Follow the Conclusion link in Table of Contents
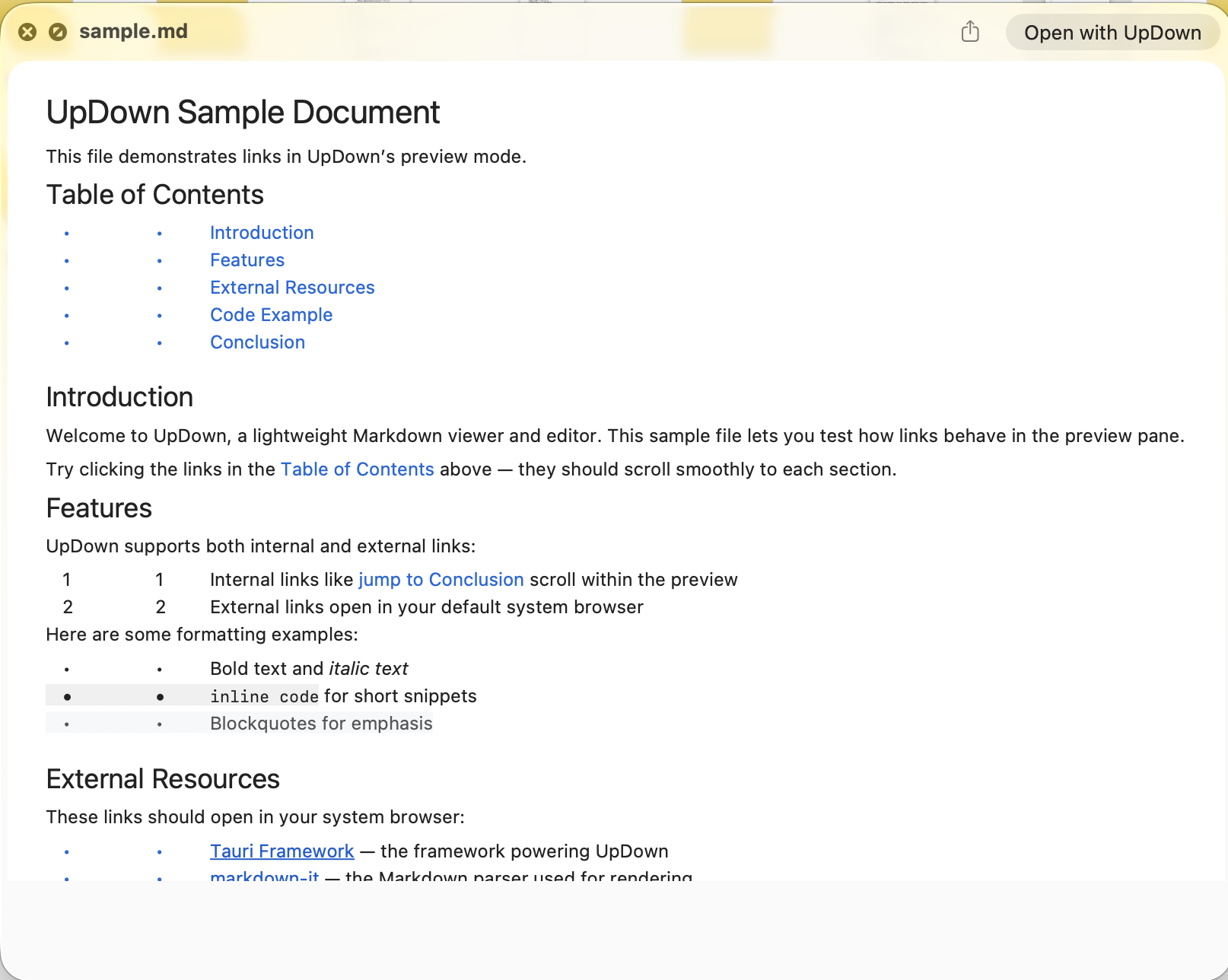1228x980 pixels. pos(257,342)
